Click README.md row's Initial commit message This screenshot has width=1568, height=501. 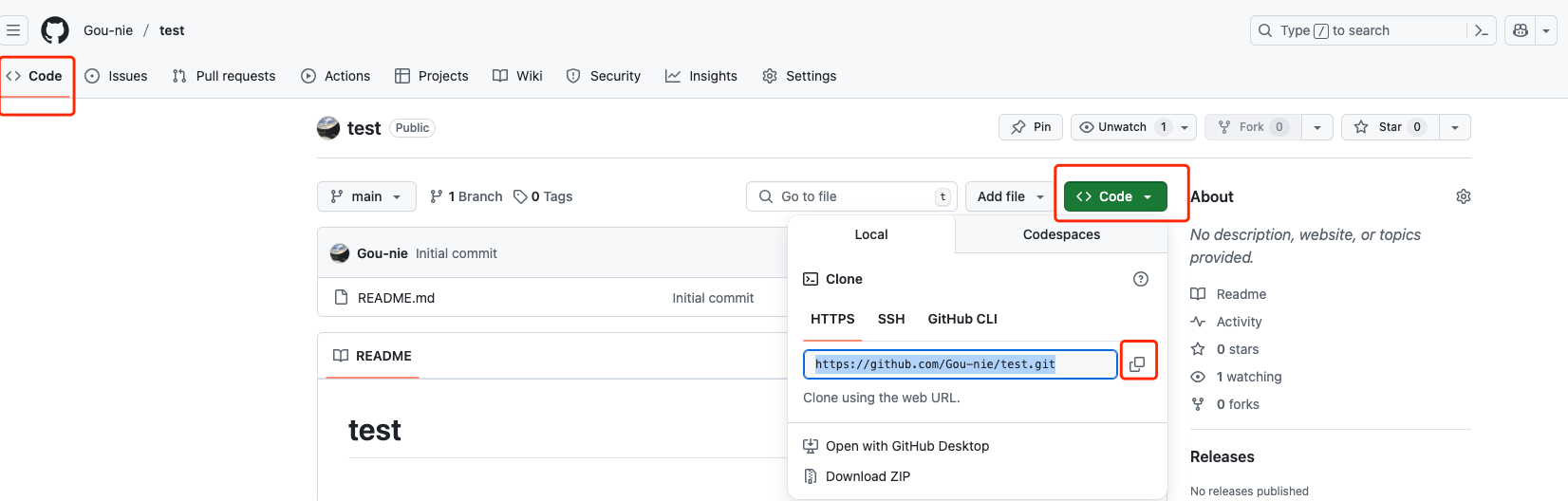pyautogui.click(x=713, y=298)
